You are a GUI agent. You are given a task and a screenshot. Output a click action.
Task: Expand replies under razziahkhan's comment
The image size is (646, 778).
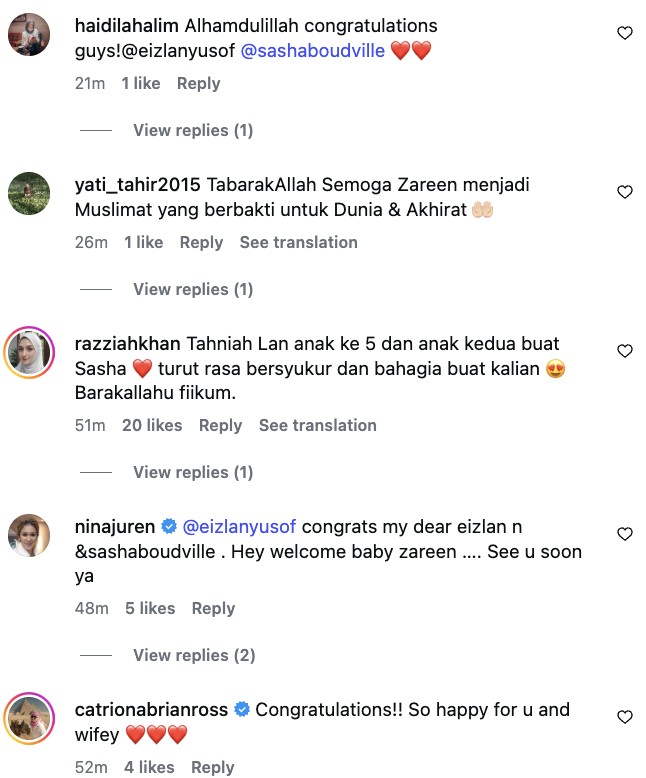tap(193, 472)
